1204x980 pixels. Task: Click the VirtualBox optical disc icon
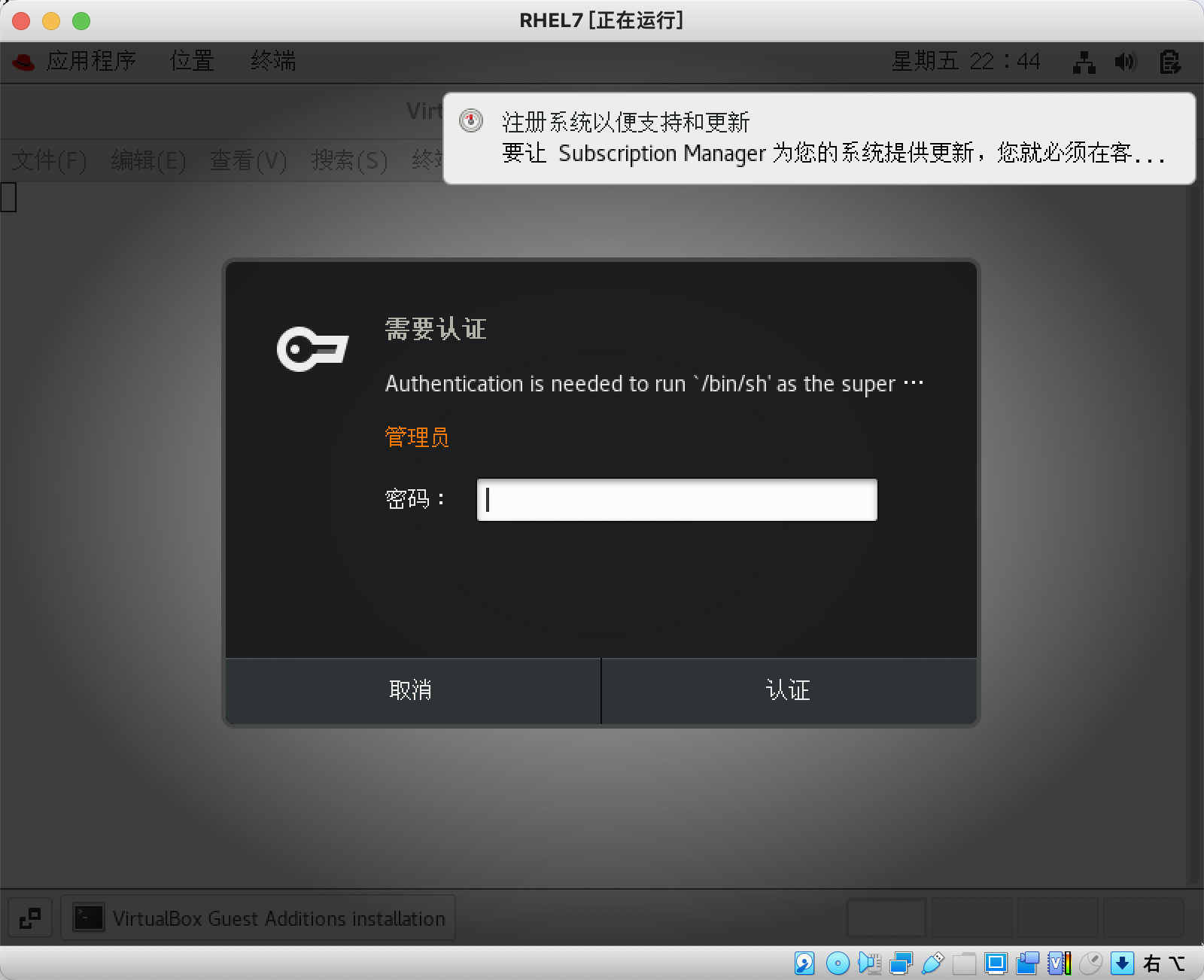click(838, 963)
